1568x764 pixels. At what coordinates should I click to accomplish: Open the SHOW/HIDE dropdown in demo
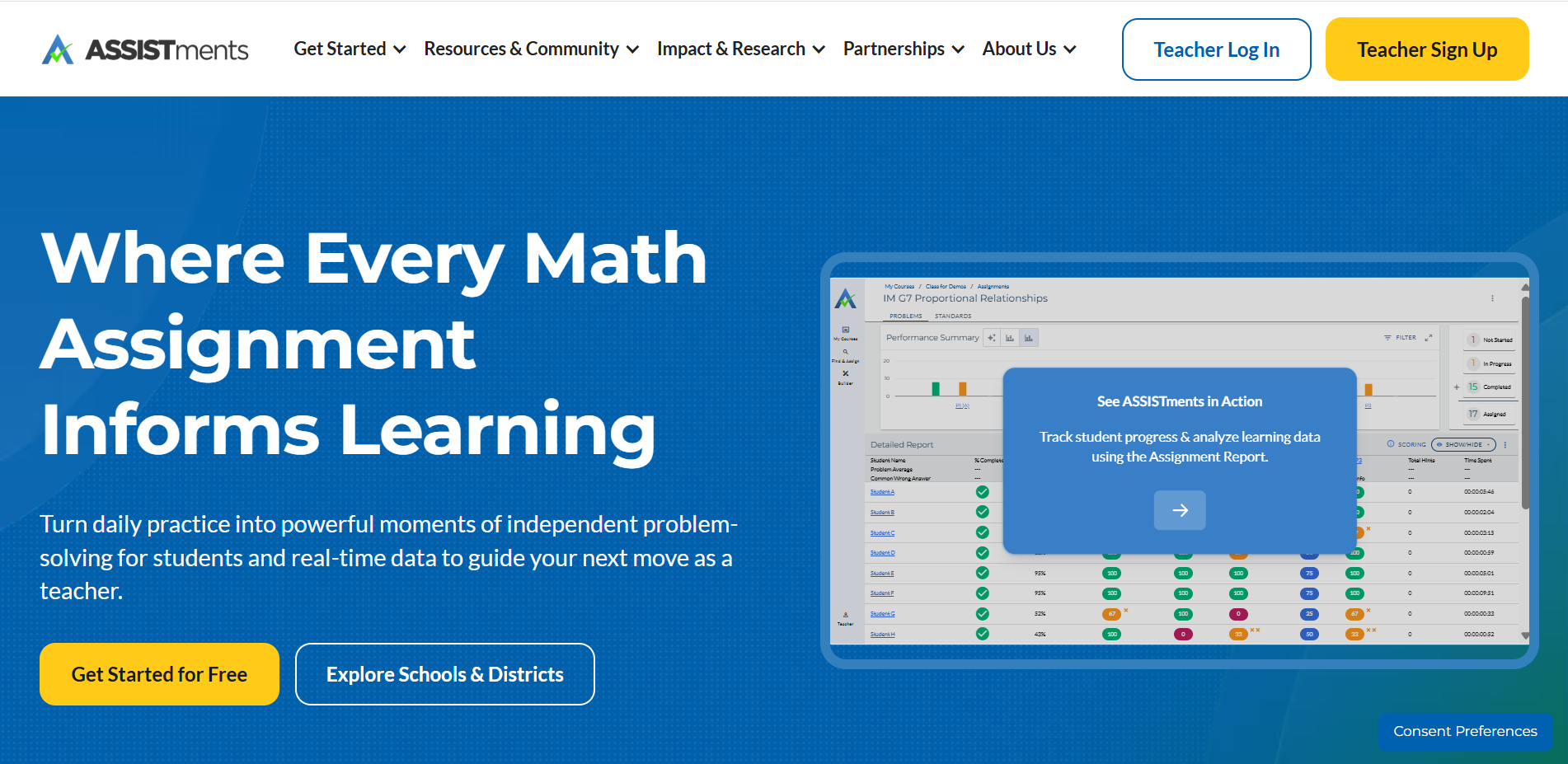point(1463,444)
